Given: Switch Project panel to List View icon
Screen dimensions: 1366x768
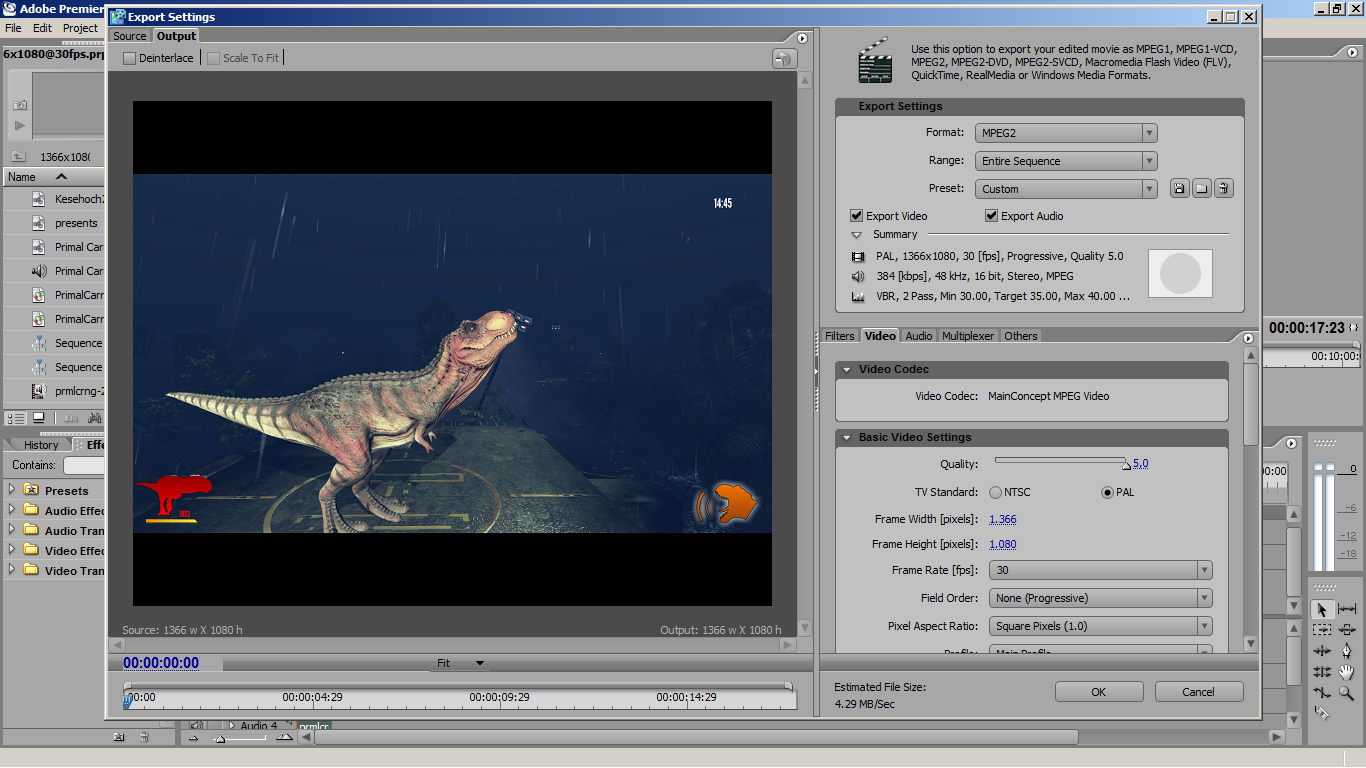Looking at the screenshot, I should click(15, 418).
